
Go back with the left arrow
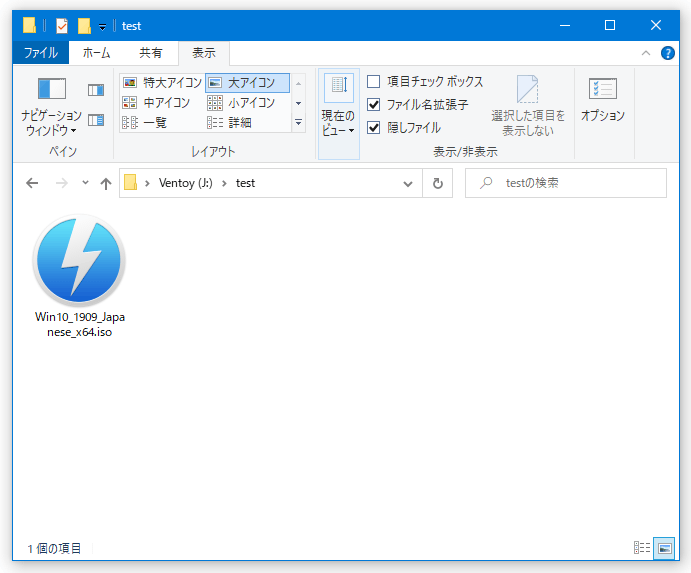point(32,183)
